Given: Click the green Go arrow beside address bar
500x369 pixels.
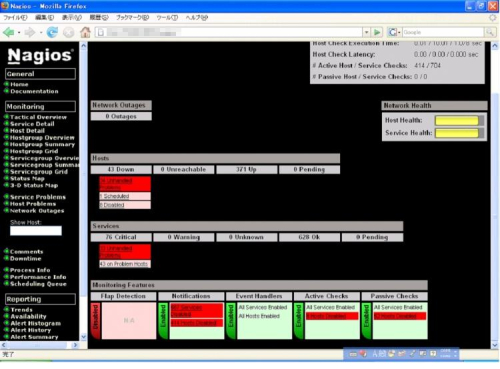Looking at the screenshot, I should 377,32.
